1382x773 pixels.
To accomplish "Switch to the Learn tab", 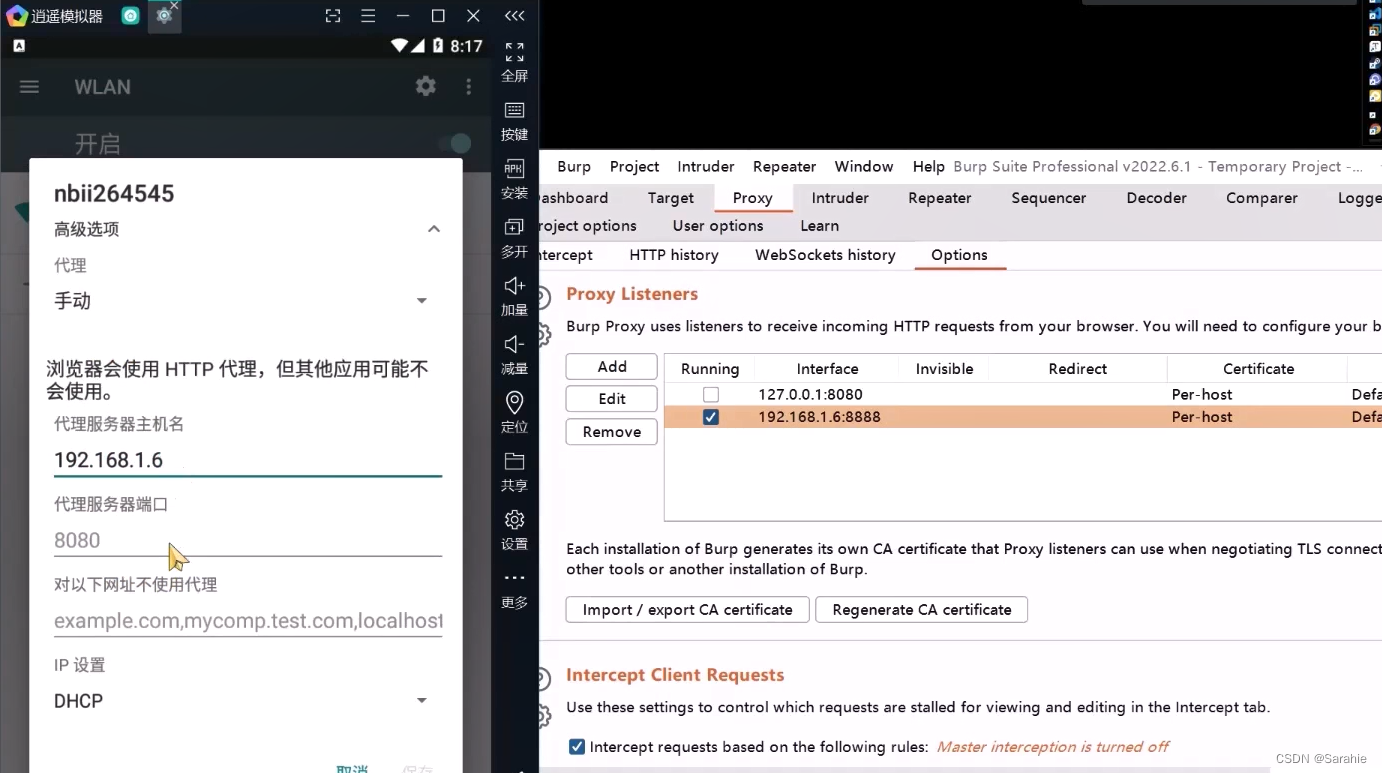I will 819,226.
